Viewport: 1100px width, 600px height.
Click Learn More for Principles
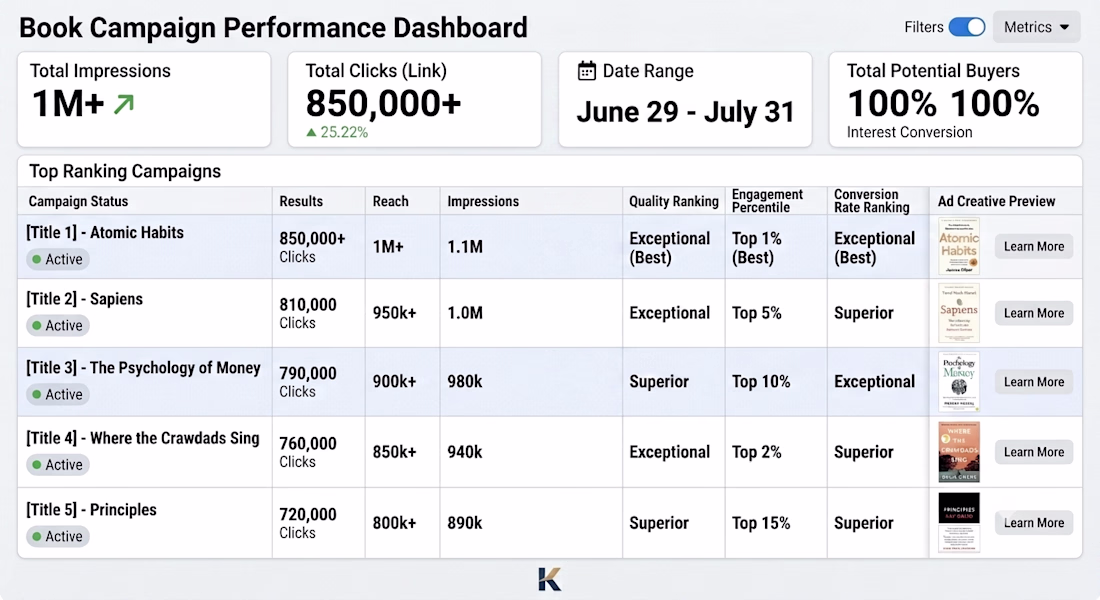click(x=1033, y=523)
